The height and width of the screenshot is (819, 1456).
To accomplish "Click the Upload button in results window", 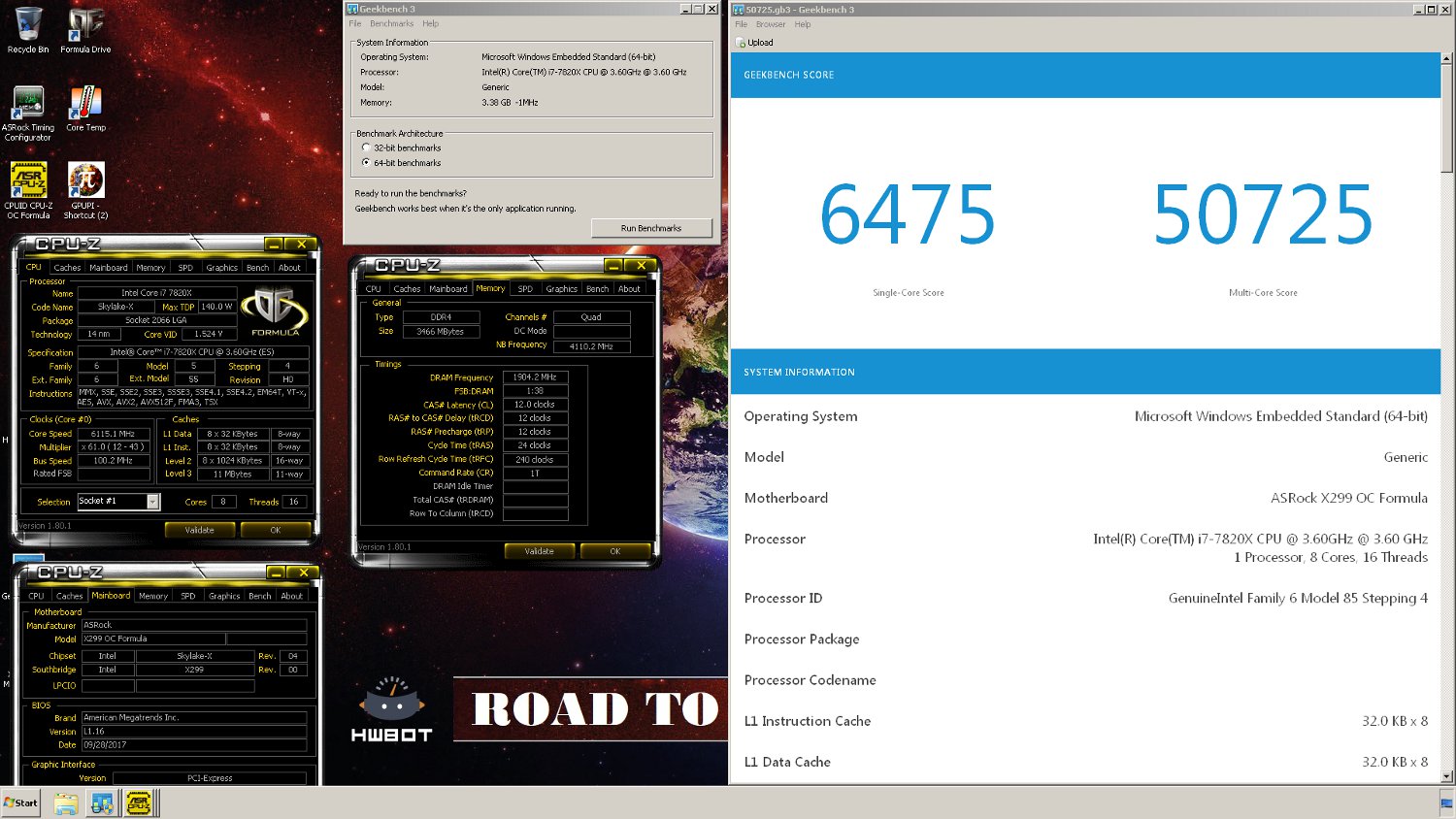I will [x=754, y=43].
